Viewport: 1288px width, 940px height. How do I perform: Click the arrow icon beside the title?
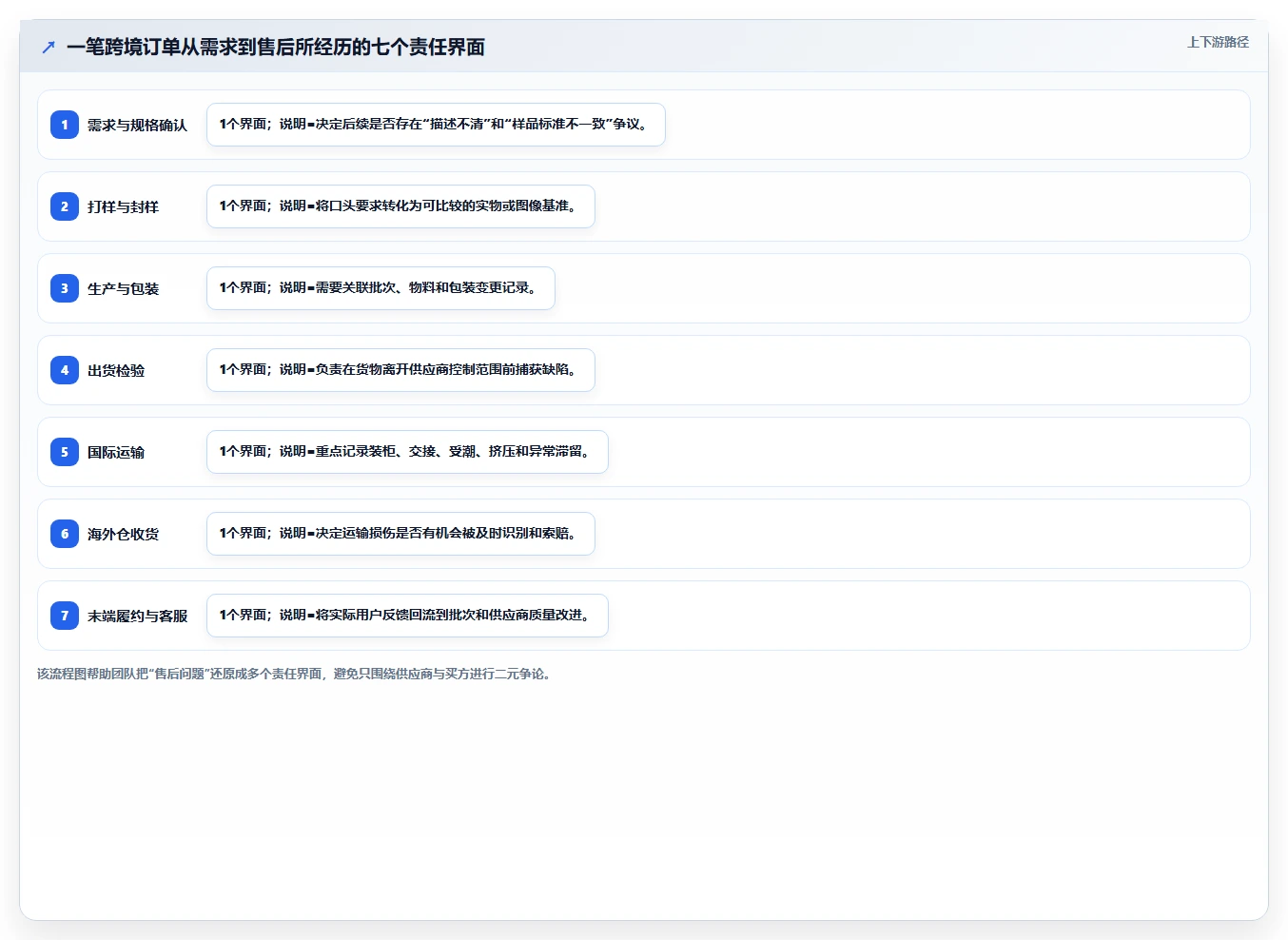tap(49, 47)
